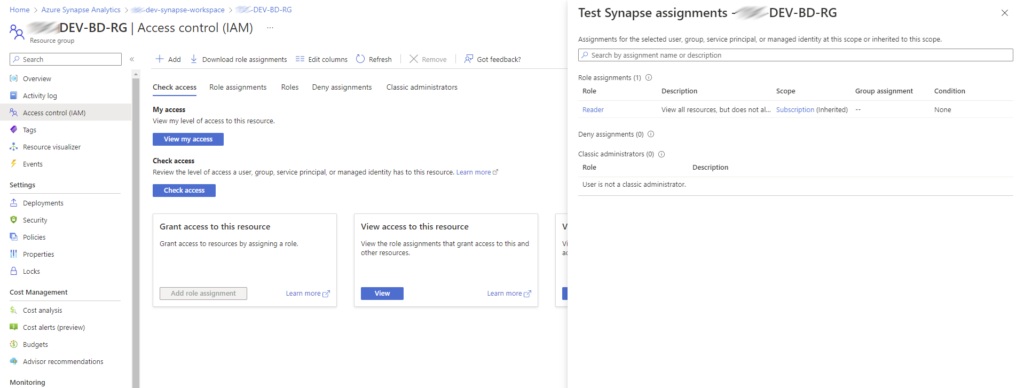The width and height of the screenshot is (1024, 388).
Task: Switch to the Roles tab
Action: (290, 87)
